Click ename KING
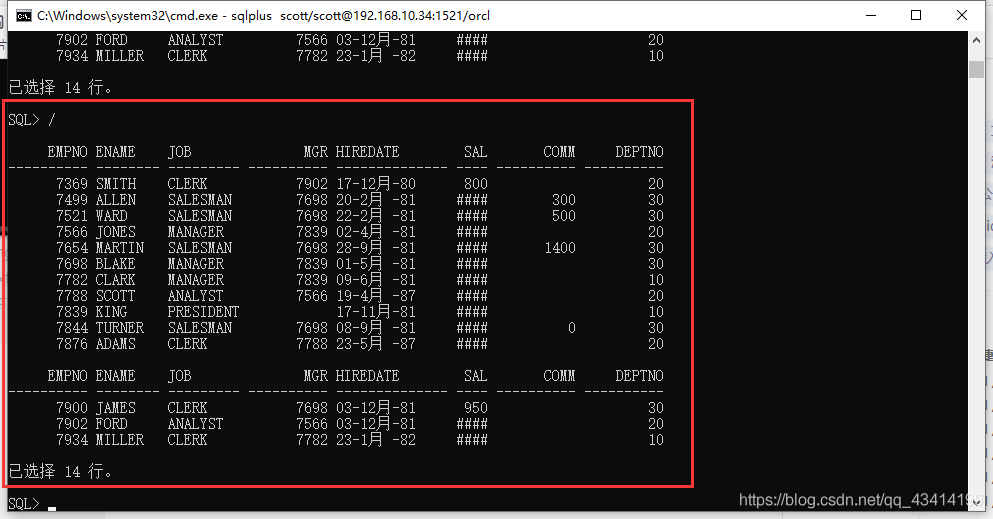993x519 pixels. pyautogui.click(x=111, y=312)
